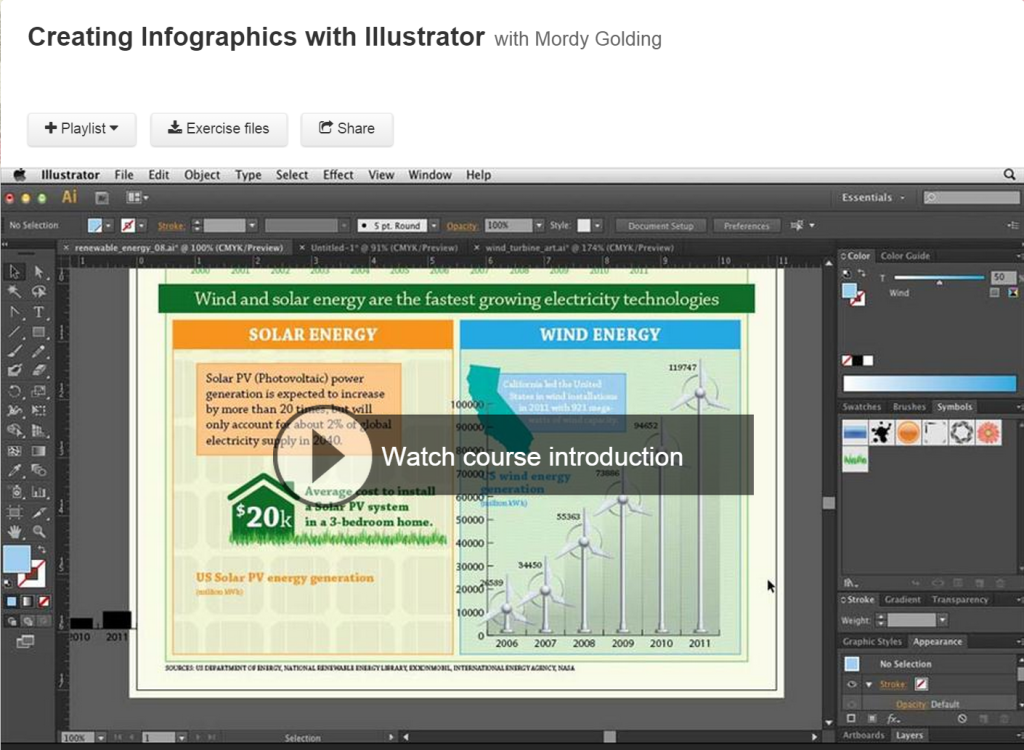Open the Playlist dropdown
This screenshot has width=1024, height=750.
[x=82, y=129]
